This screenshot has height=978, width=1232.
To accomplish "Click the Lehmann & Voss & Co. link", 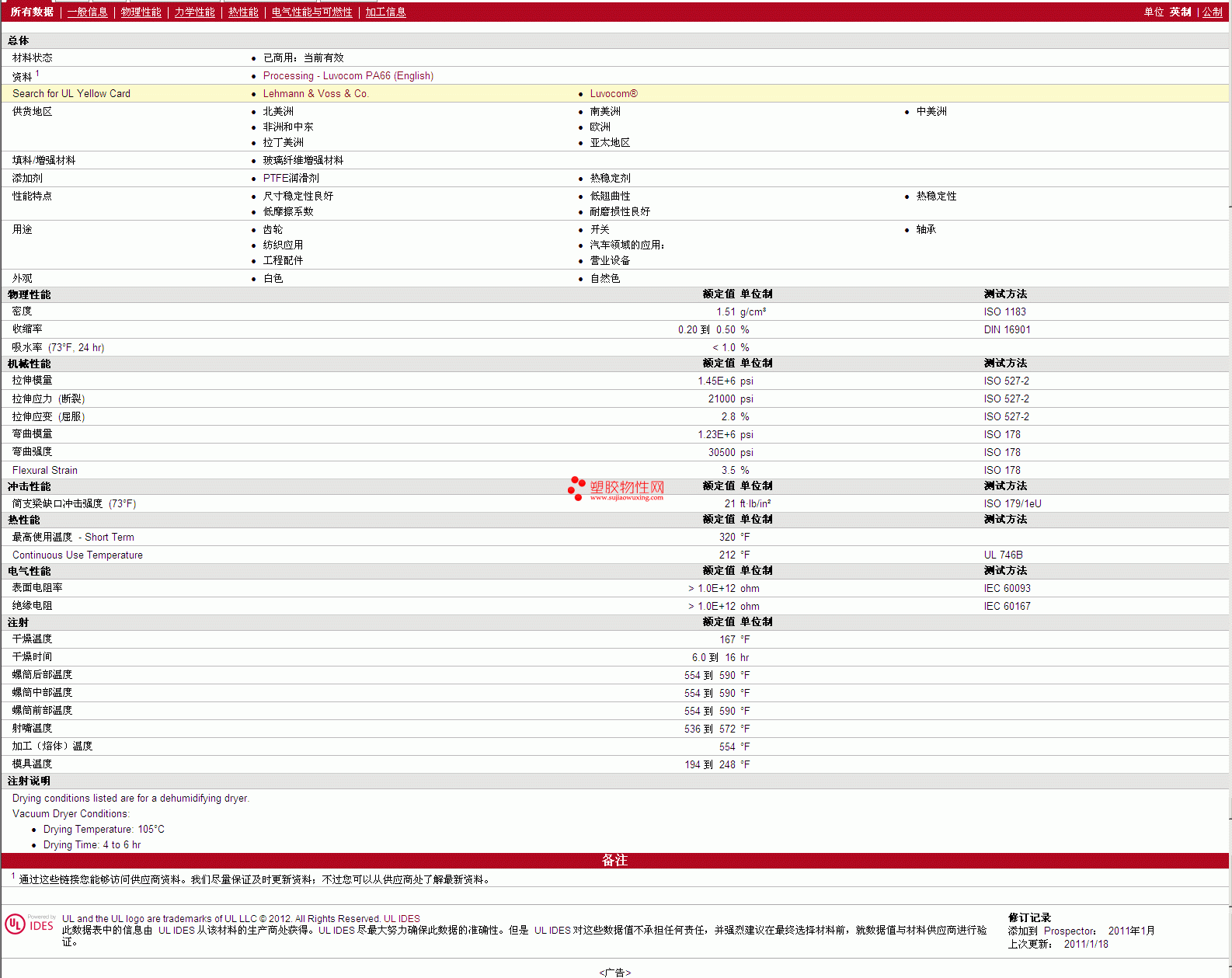I will click(315, 94).
